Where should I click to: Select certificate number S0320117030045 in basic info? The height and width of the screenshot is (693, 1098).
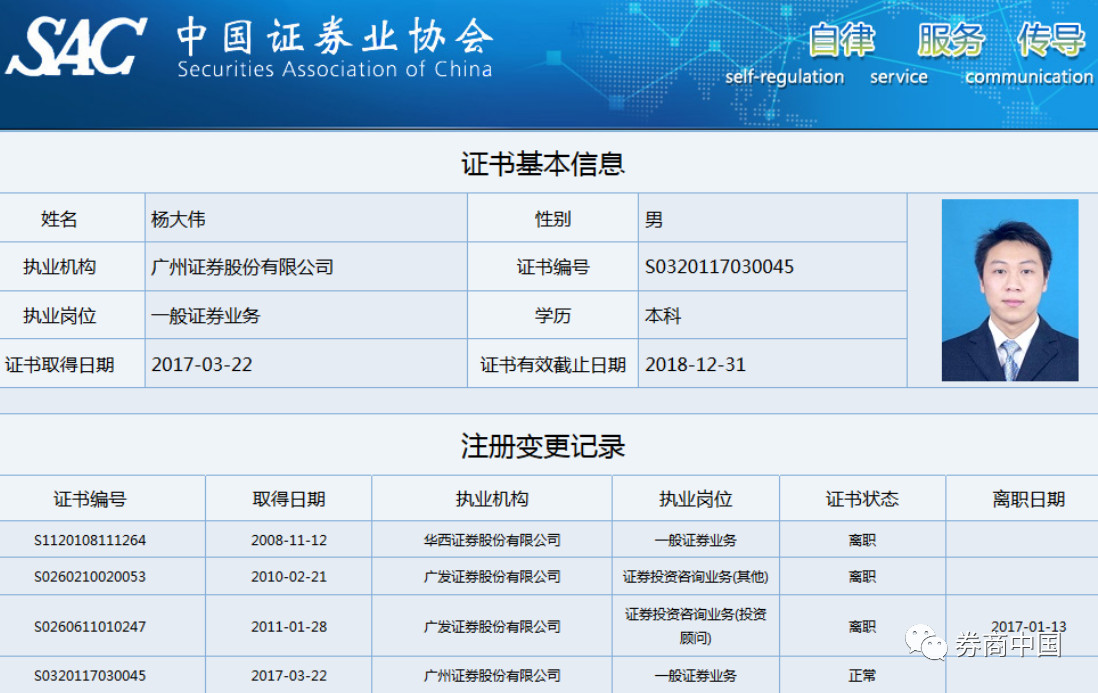(x=719, y=267)
